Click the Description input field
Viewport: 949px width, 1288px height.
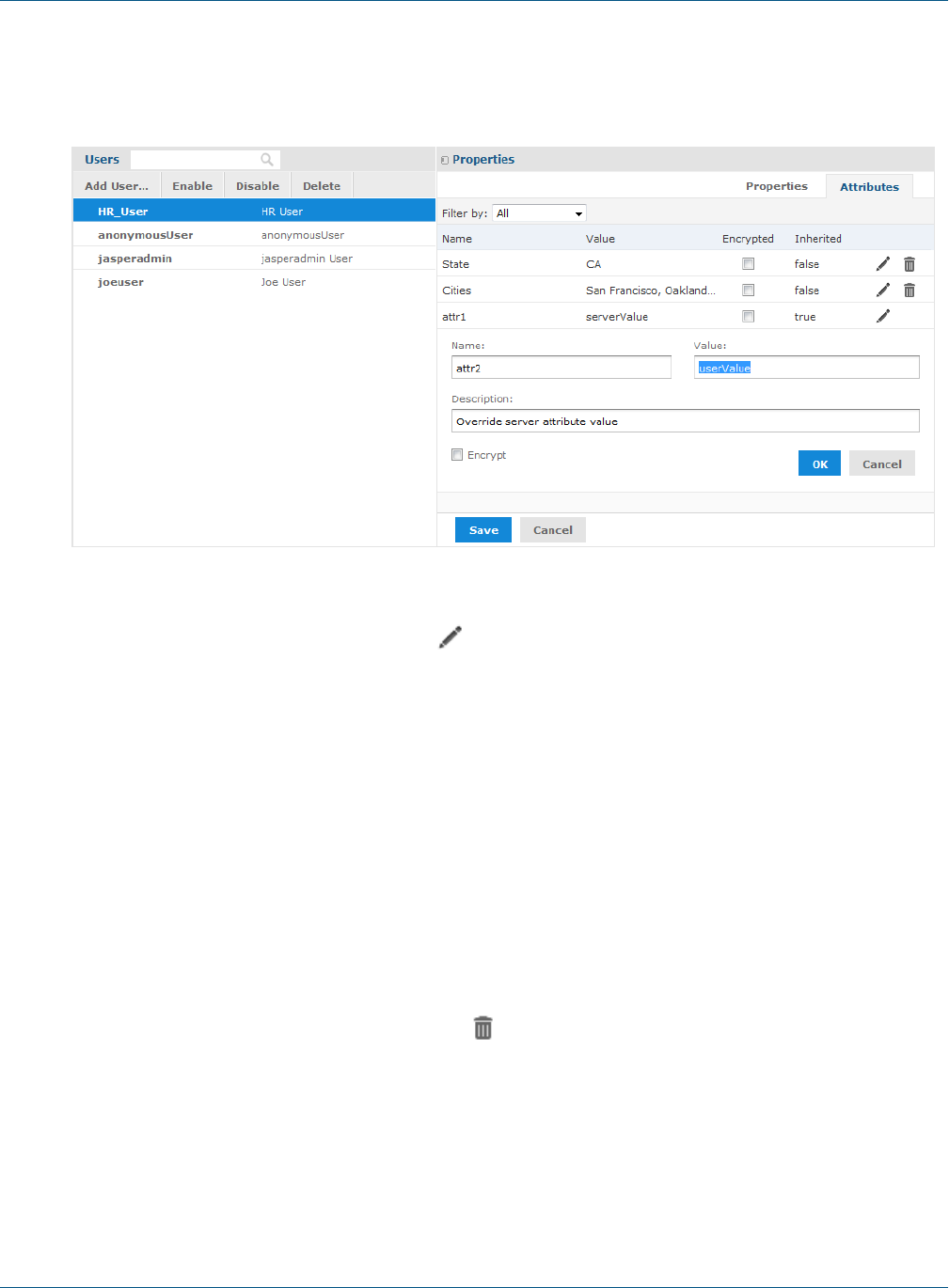(686, 421)
